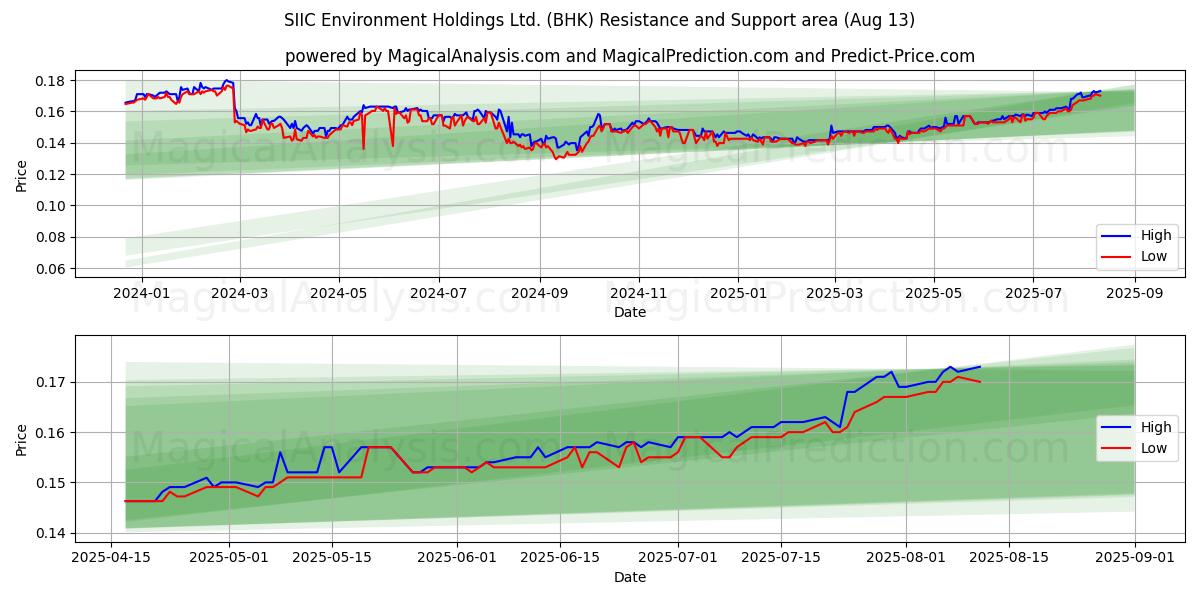Click the 2024-09 tick label
The image size is (1200, 600).
coord(540,293)
